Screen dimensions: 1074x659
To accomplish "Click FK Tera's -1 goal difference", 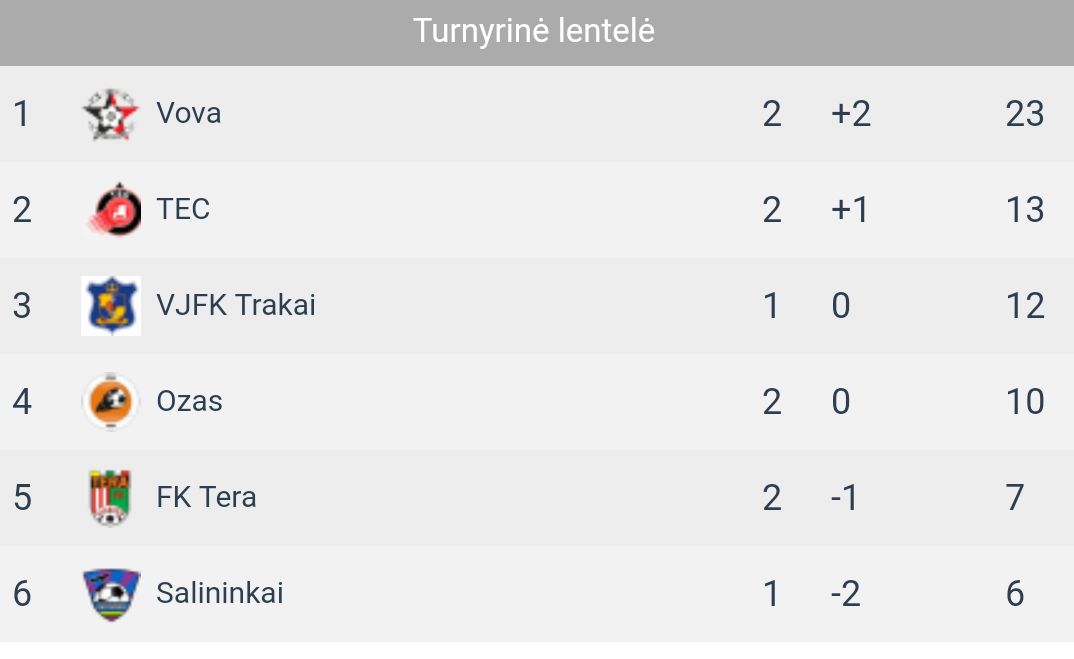I will click(844, 497).
